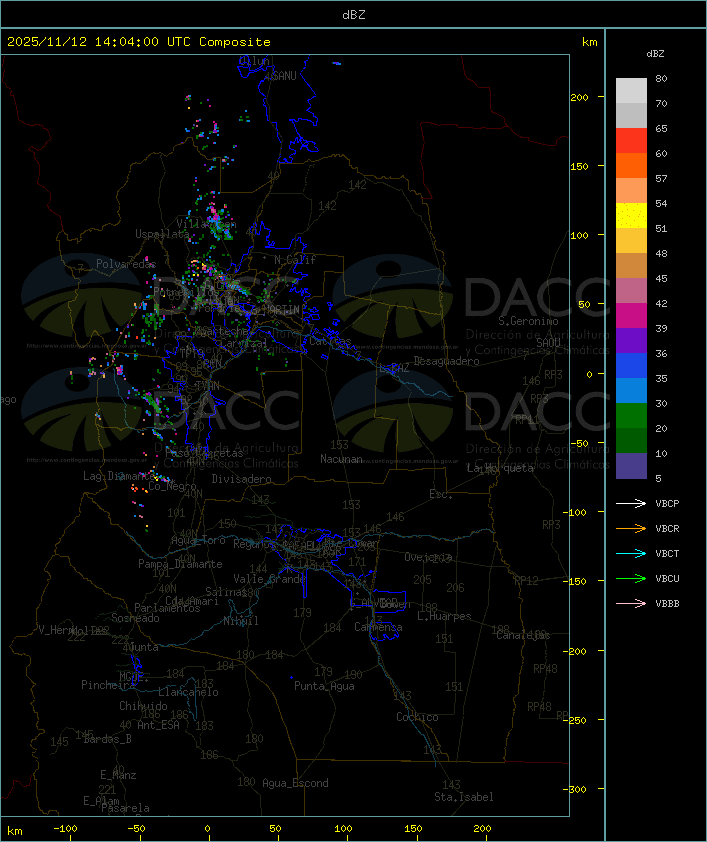Pick the peach 54–57 dBZ swatch
Screen dimensions: 707x842
pyautogui.click(x=631, y=191)
